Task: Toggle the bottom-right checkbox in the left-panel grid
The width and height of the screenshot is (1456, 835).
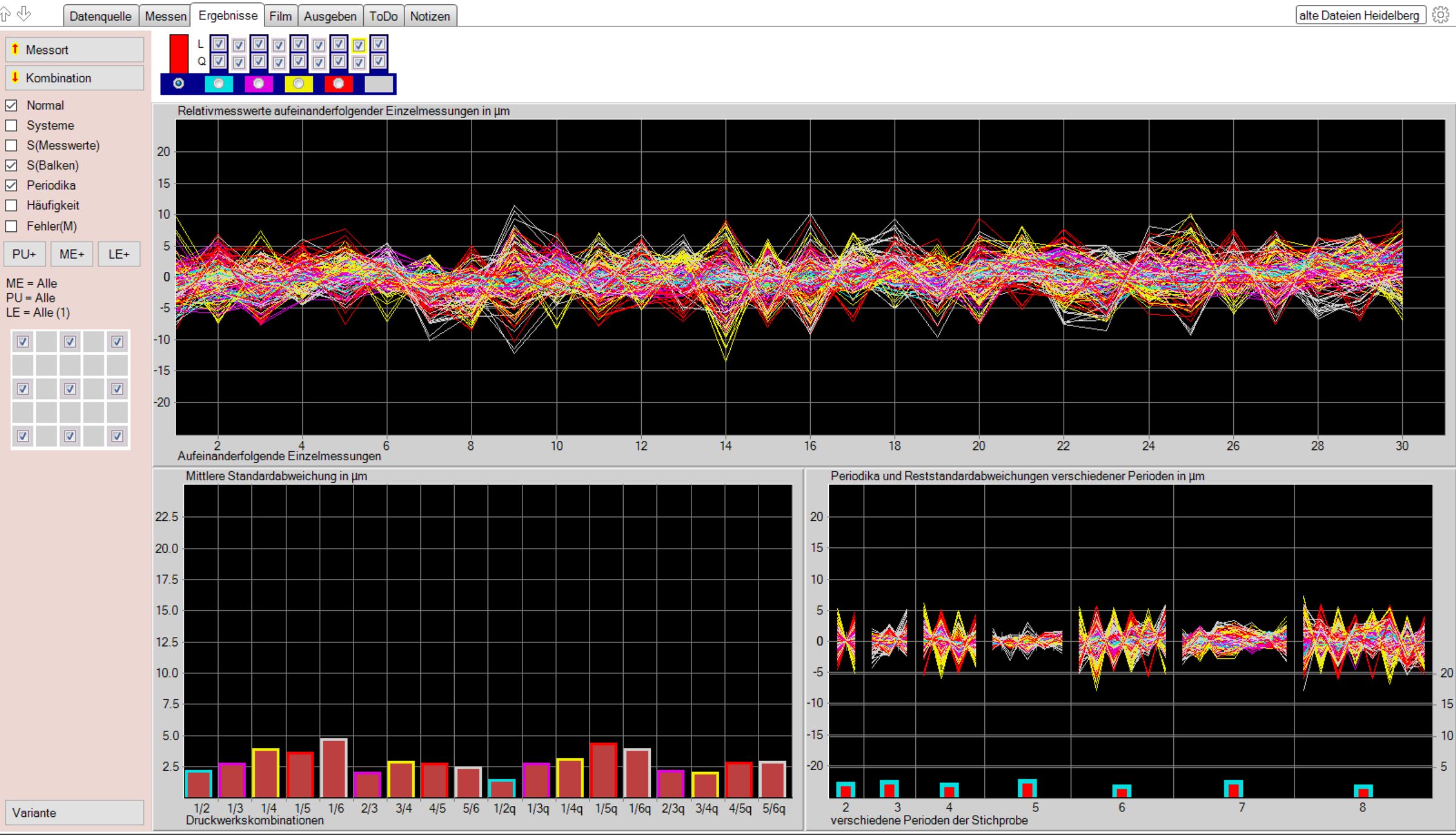Action: [x=117, y=436]
